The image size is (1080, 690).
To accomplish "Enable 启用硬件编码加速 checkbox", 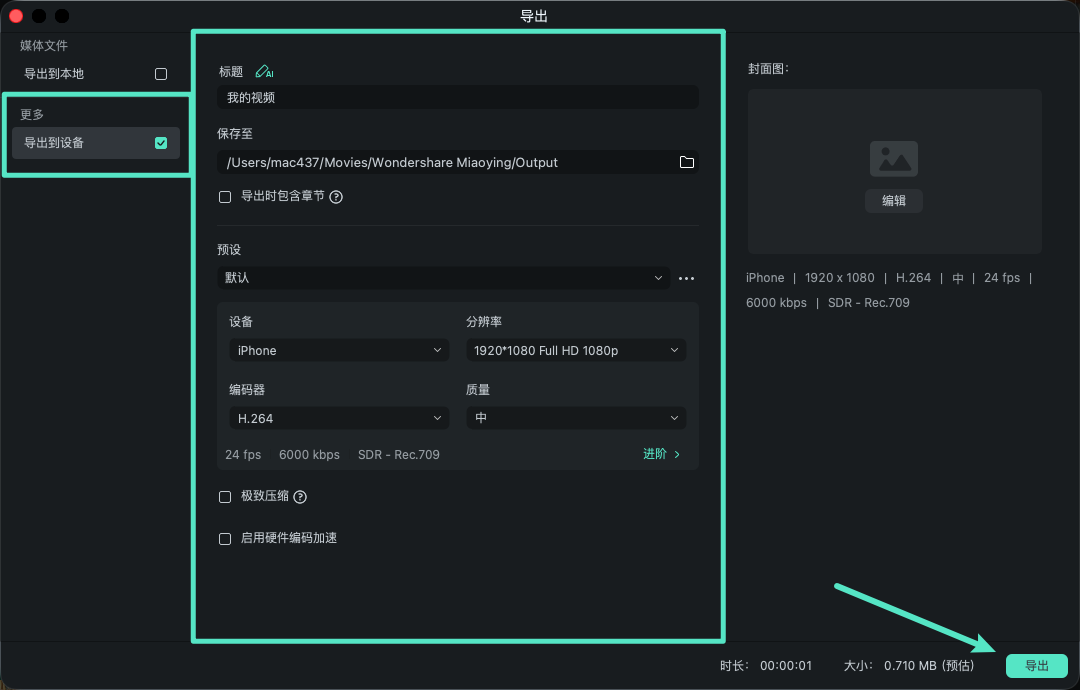I will coord(225,539).
